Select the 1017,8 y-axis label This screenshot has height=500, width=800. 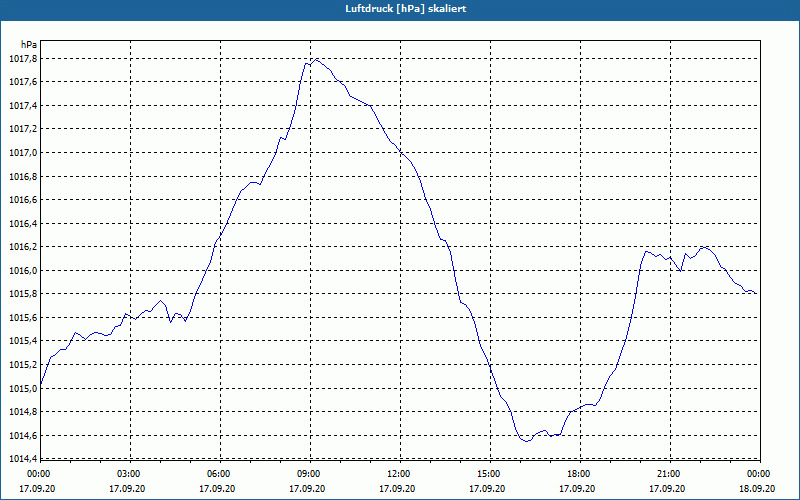click(23, 59)
